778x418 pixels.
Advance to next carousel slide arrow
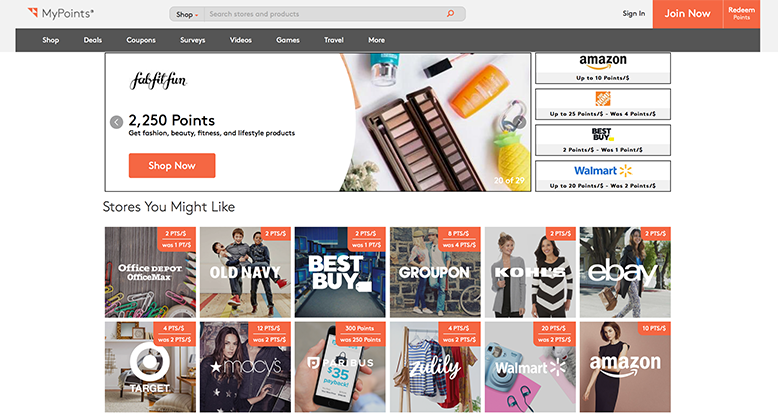519,122
